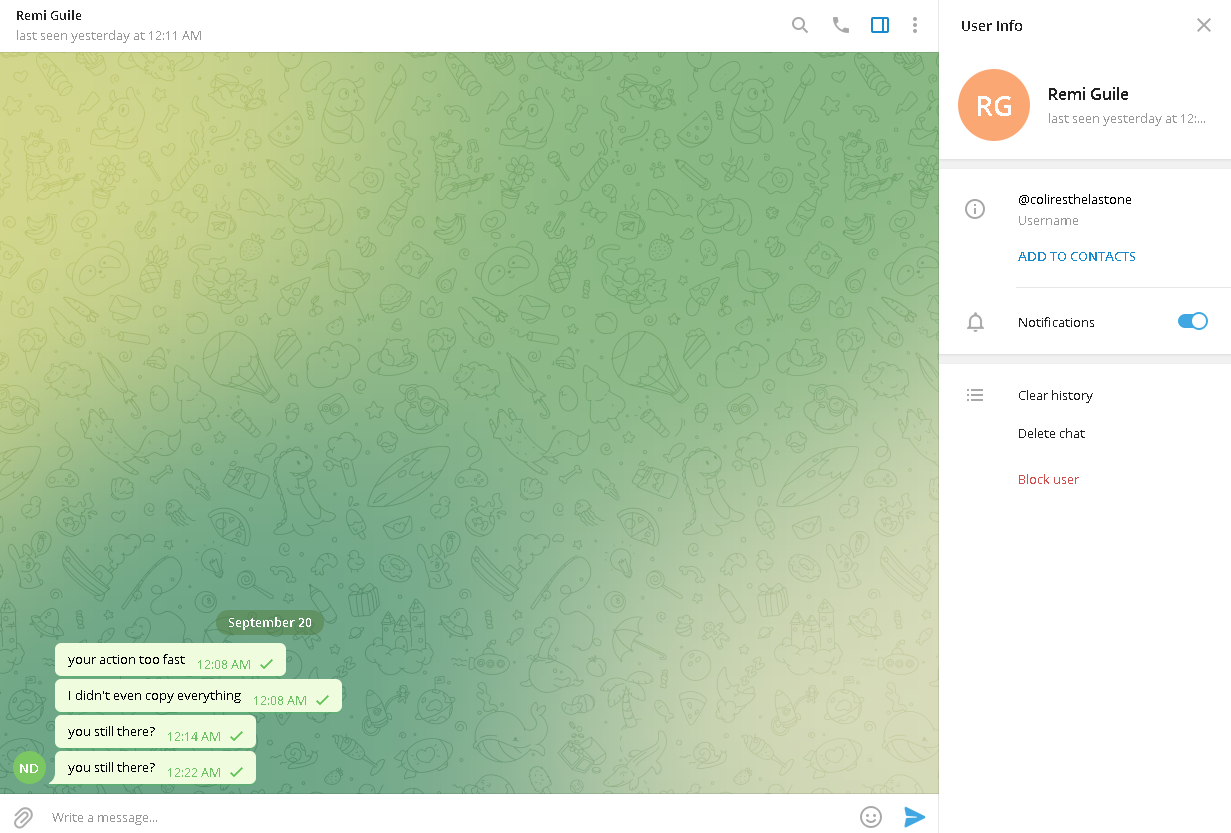This screenshot has height=833, width=1231.
Task: Select 'you still there?' message from 12:14 AM
Action: click(155, 732)
